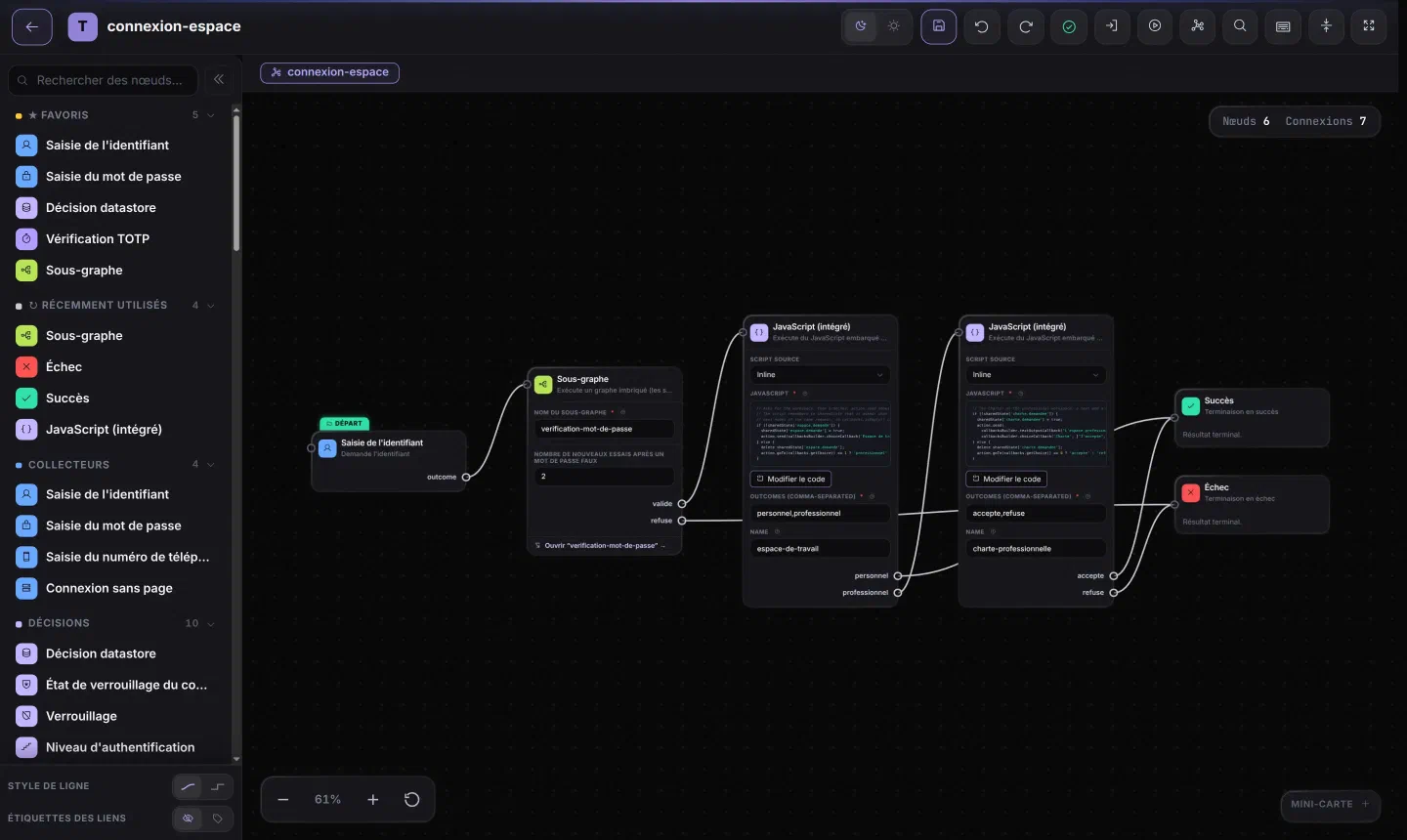Click Modifier le code in espace-de-travail node

point(790,479)
